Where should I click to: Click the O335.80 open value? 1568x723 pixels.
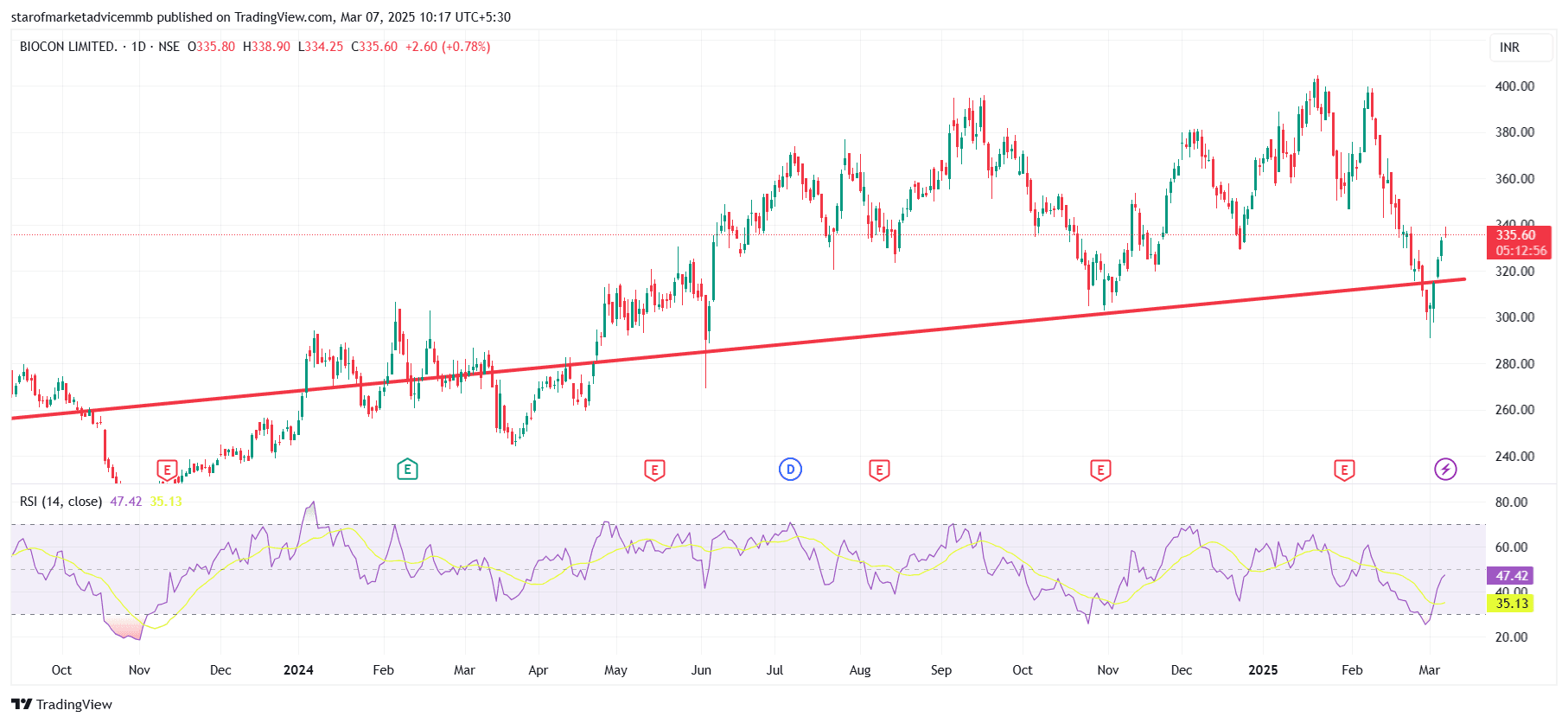tap(211, 47)
